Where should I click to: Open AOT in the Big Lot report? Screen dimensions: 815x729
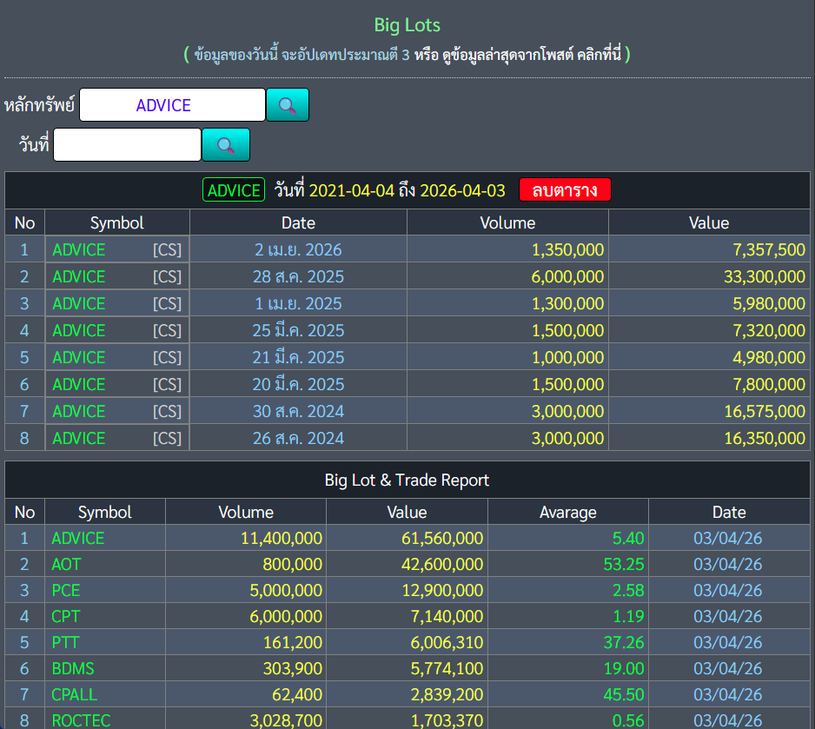click(66, 565)
